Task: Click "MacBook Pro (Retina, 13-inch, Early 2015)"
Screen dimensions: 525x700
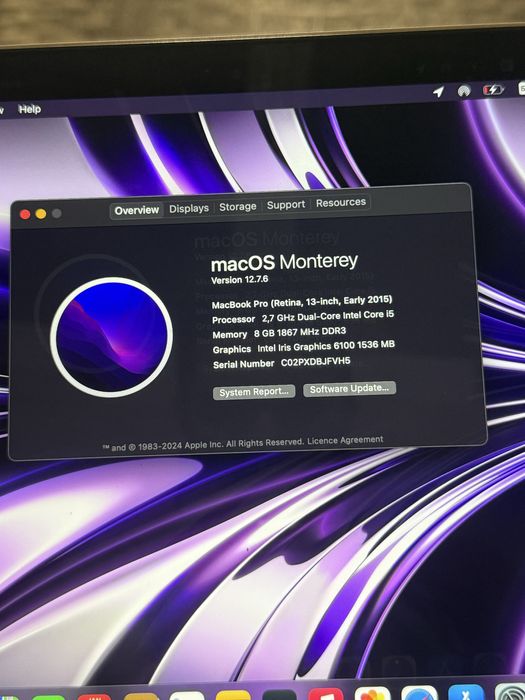Action: 302,302
